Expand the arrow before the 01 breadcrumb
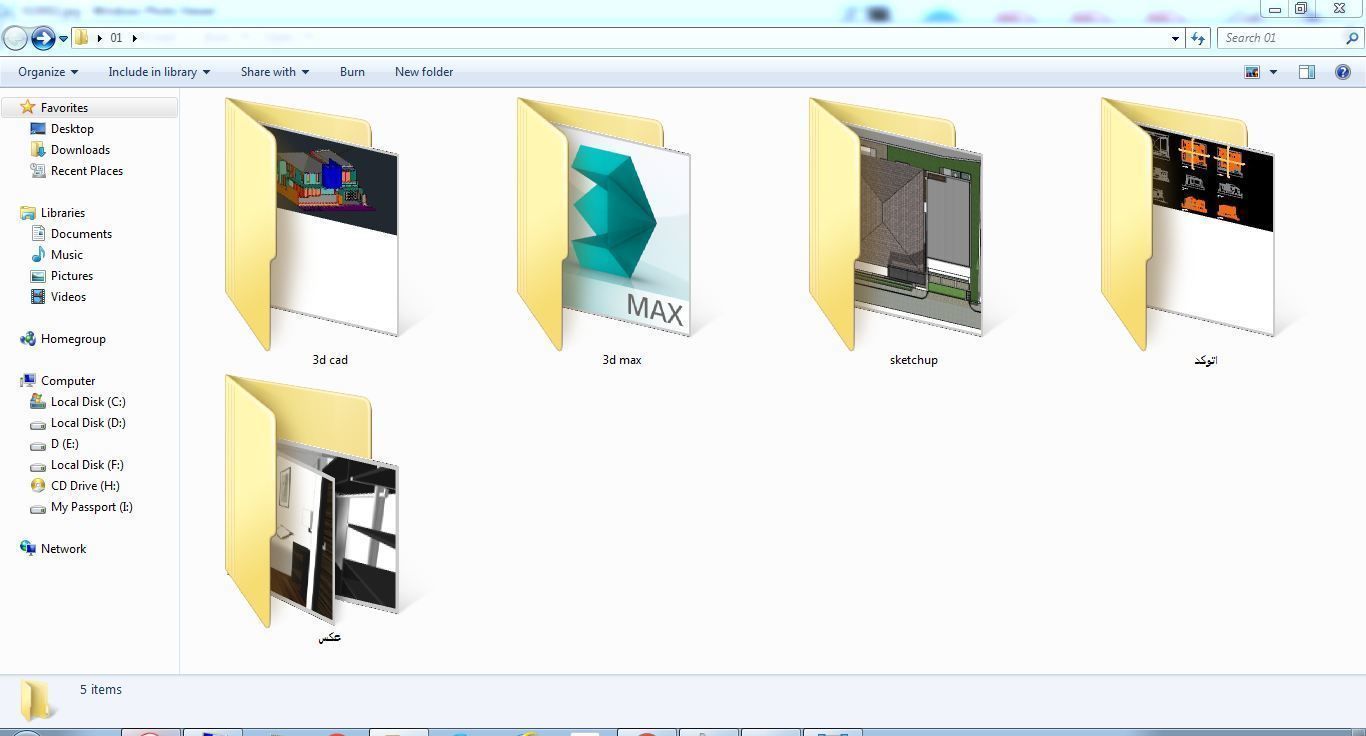Screen dimensions: 1366x736 [x=99, y=38]
